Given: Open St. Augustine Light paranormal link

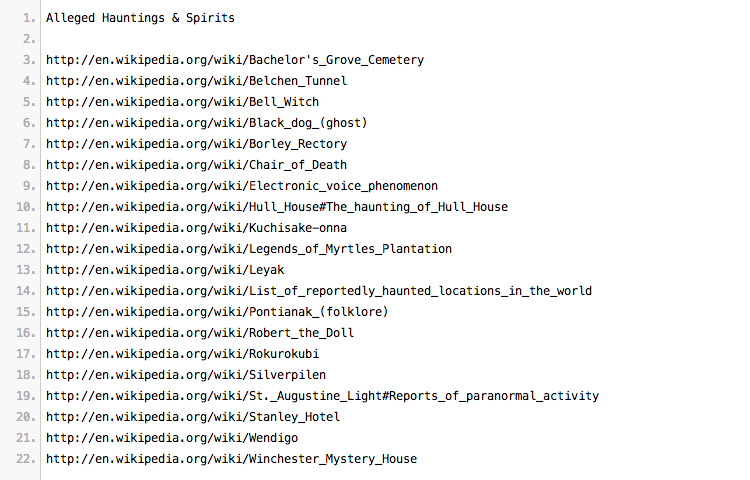Looking at the screenshot, I should pos(322,396).
